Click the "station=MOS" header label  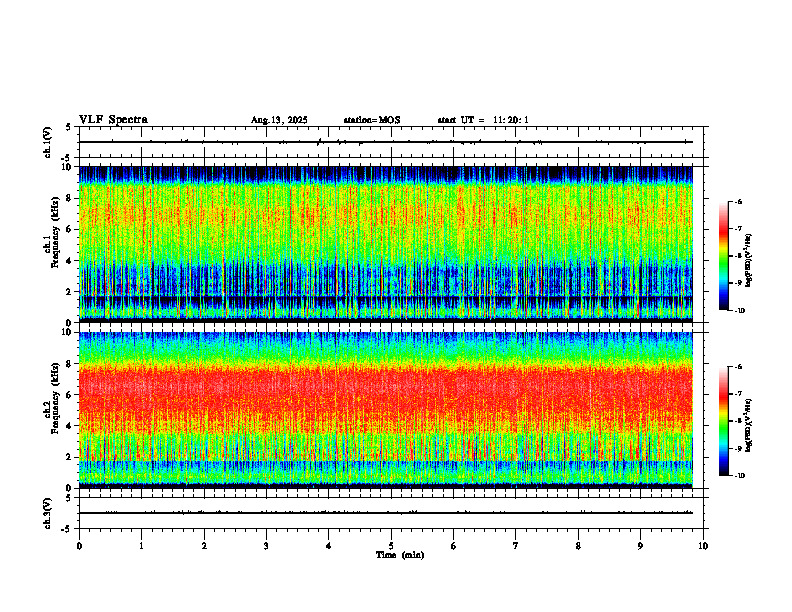click(x=372, y=120)
